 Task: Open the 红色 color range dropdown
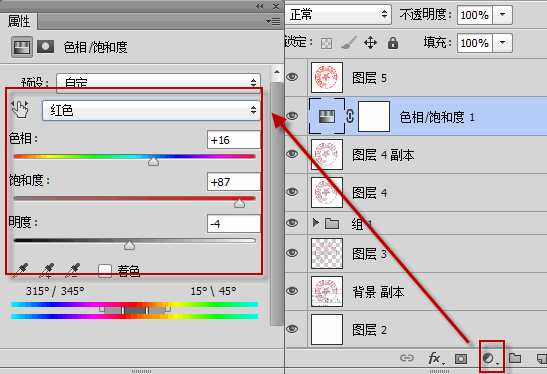tap(151, 111)
